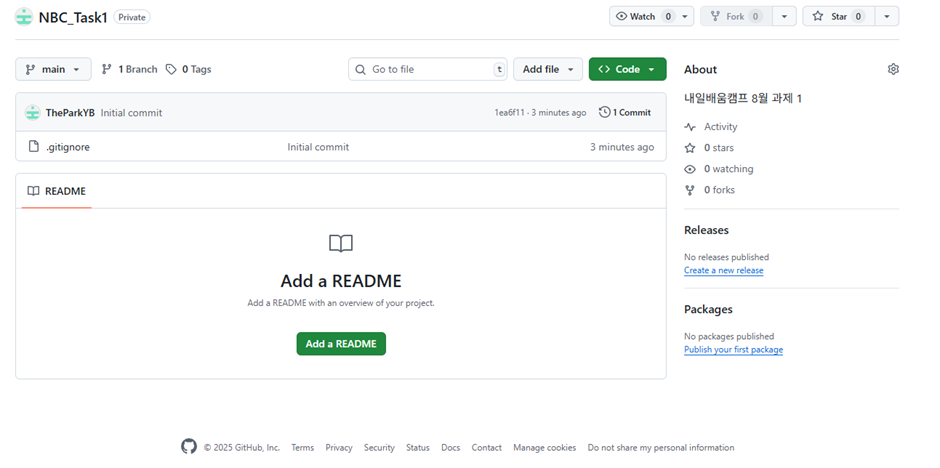This screenshot has width=940, height=468.
Task: Open the NBC_Task1 repository name link
Action: [73, 17]
